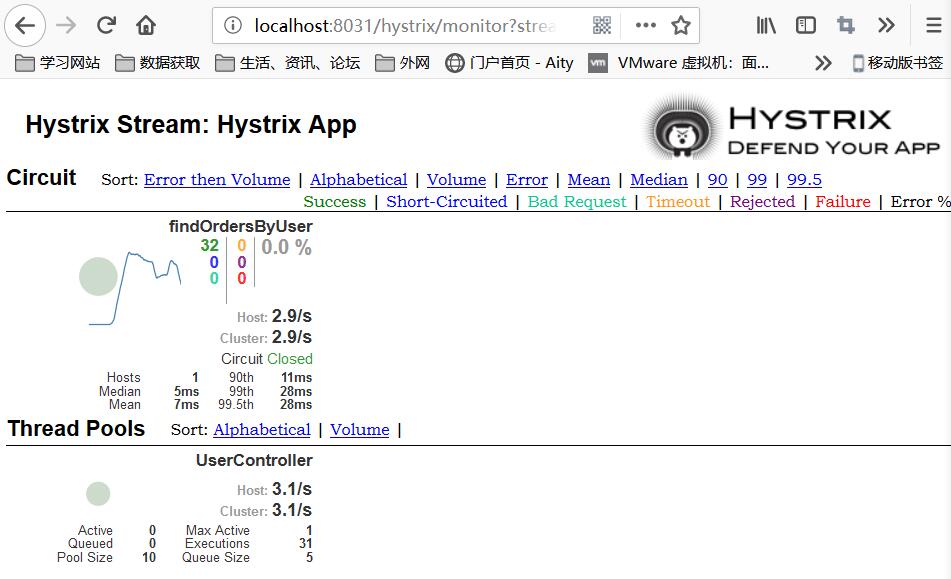Open the 生活、资讯、论坛 bookmarks folder
Viewport: 951px width, 579px height.
click(x=287, y=63)
